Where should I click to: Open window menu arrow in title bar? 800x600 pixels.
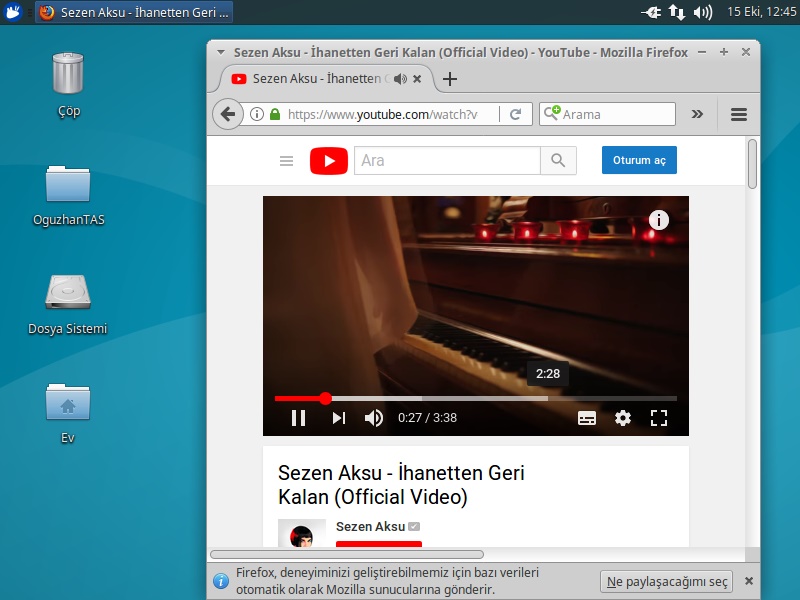click(x=221, y=53)
